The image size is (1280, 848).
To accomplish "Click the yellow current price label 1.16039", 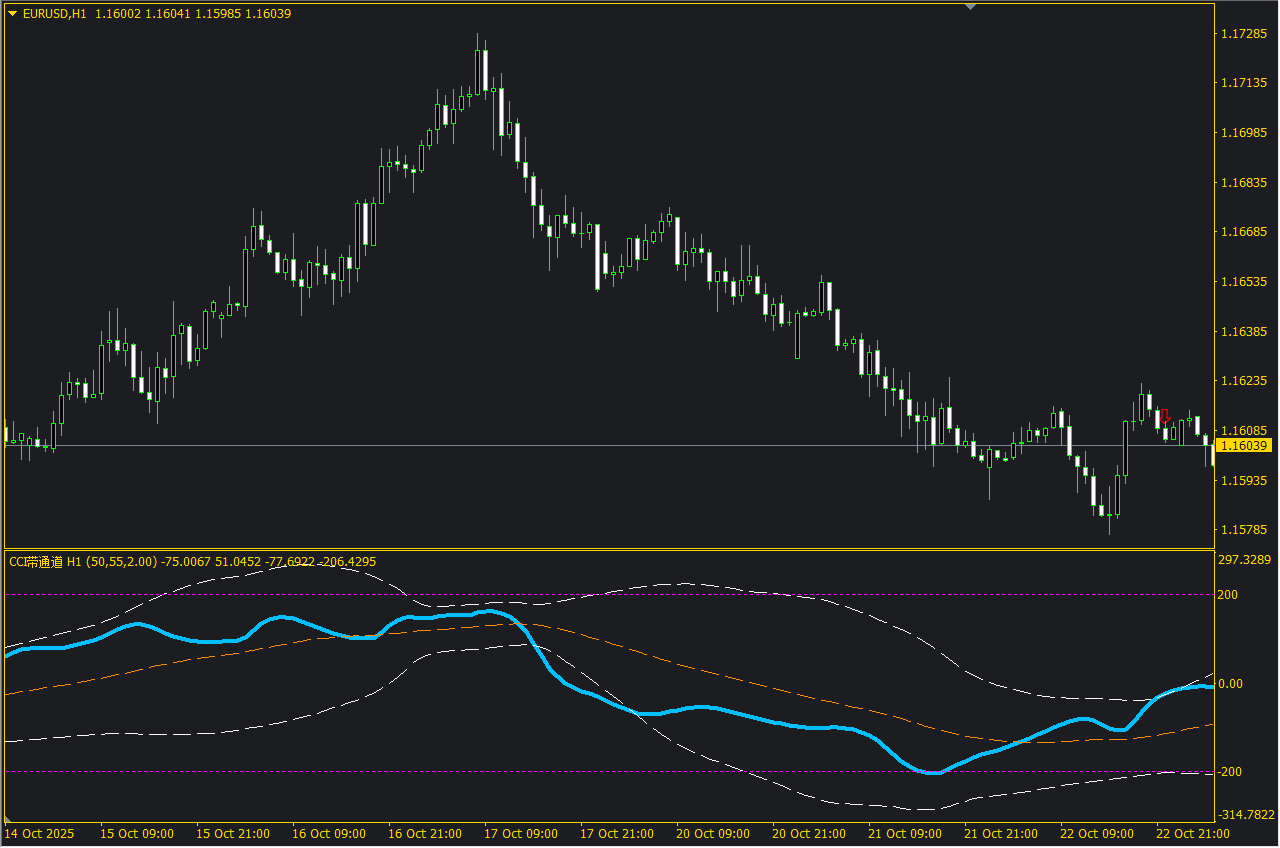I will point(1243,445).
